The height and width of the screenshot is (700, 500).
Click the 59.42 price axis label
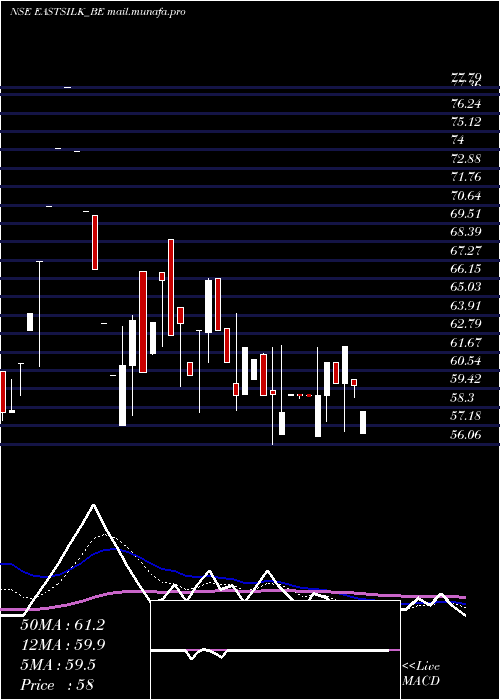[466, 379]
